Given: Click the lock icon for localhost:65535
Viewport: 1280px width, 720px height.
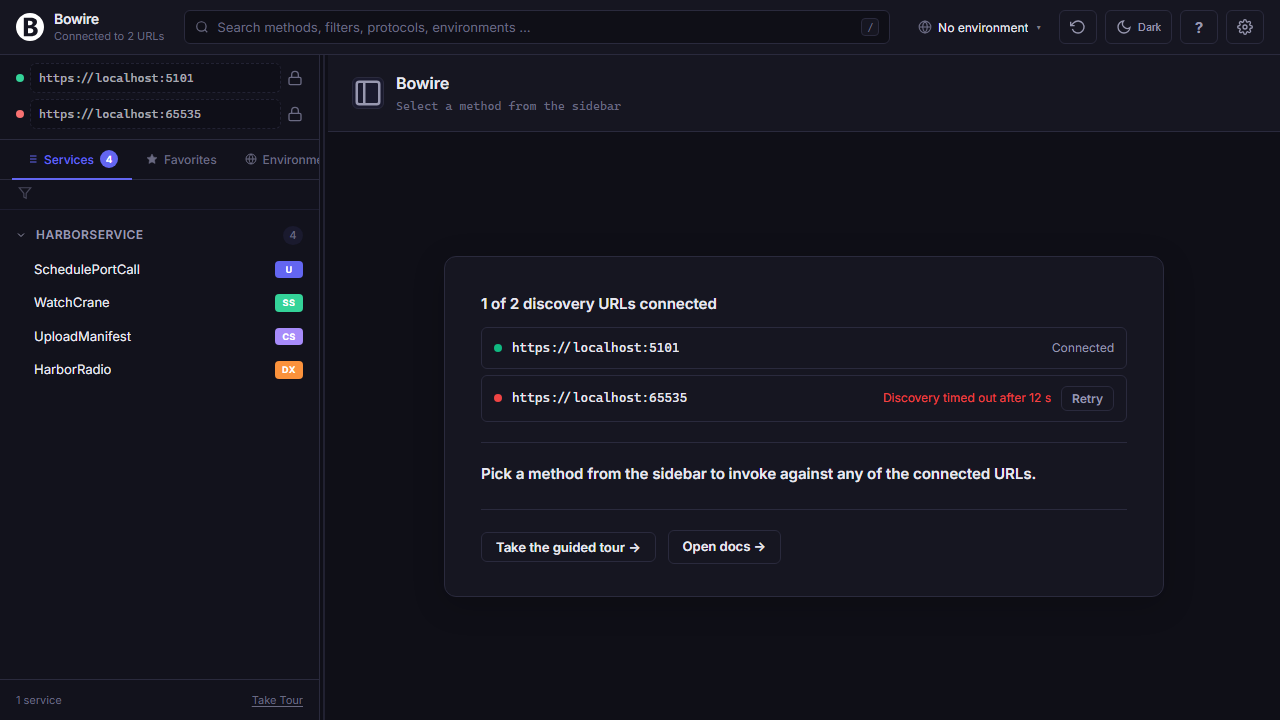Looking at the screenshot, I should tap(295, 114).
